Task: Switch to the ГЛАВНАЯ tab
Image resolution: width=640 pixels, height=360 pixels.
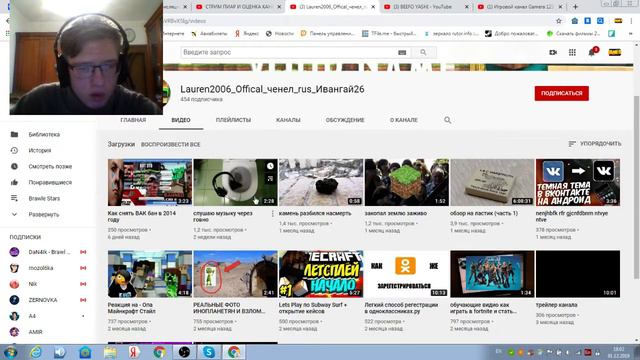Action: pos(133,120)
